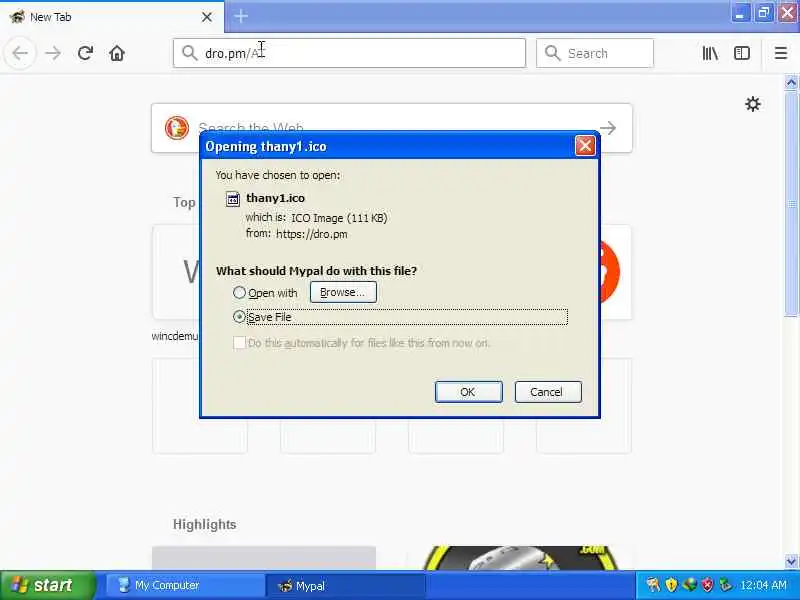The width and height of the screenshot is (800, 600).
Task: Click the system clock 12:04 AM
Action: click(x=763, y=585)
